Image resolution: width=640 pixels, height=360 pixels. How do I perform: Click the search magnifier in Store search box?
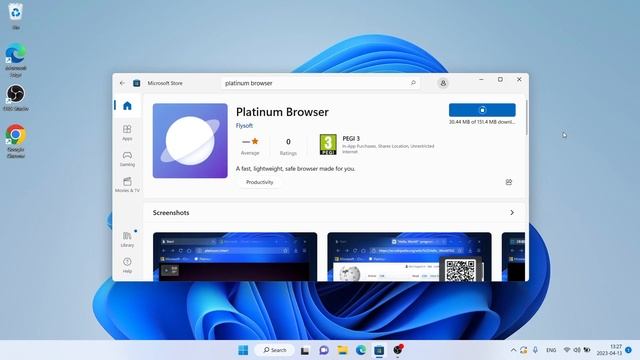coord(413,83)
